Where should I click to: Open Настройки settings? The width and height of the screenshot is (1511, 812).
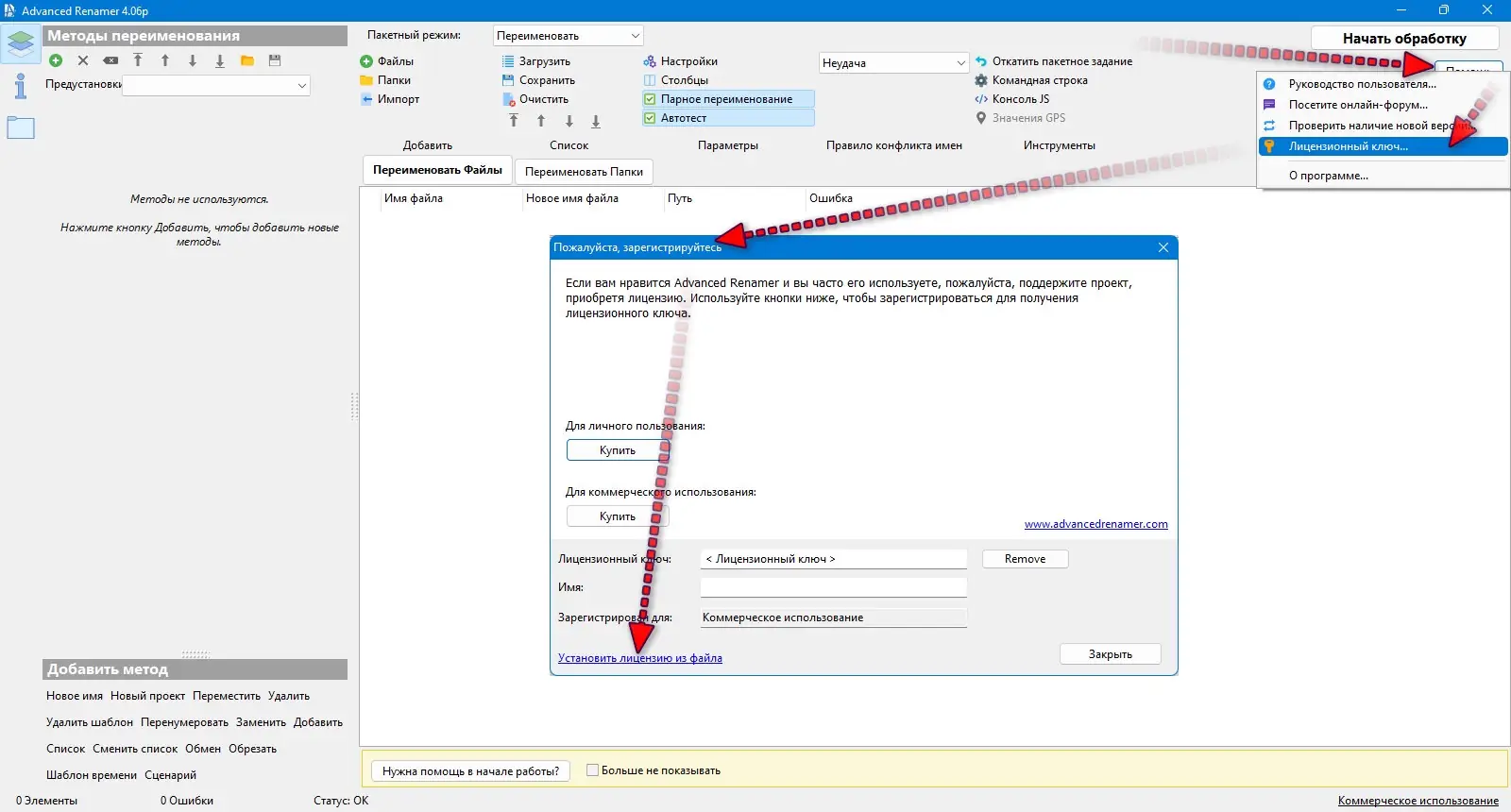(681, 61)
